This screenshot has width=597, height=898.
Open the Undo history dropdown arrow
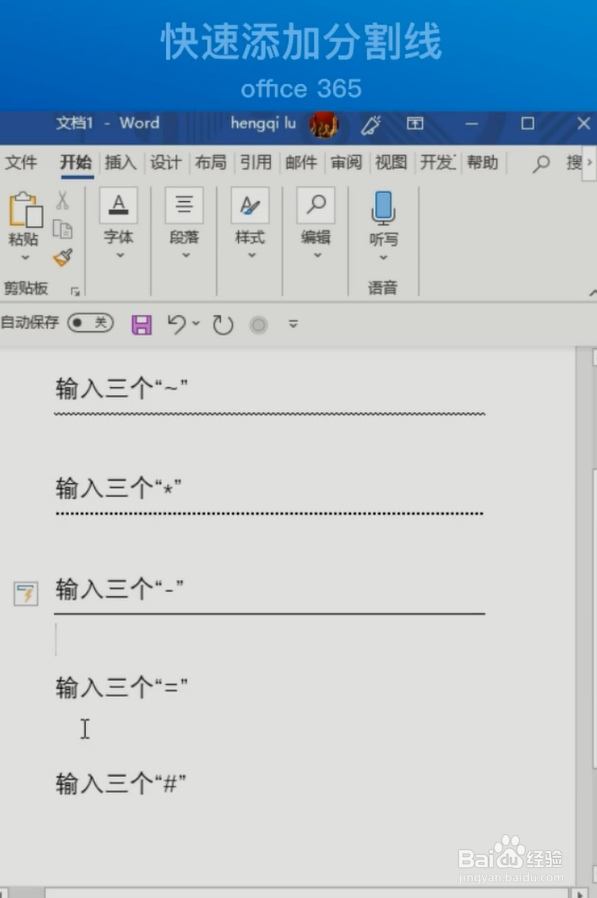(196, 324)
